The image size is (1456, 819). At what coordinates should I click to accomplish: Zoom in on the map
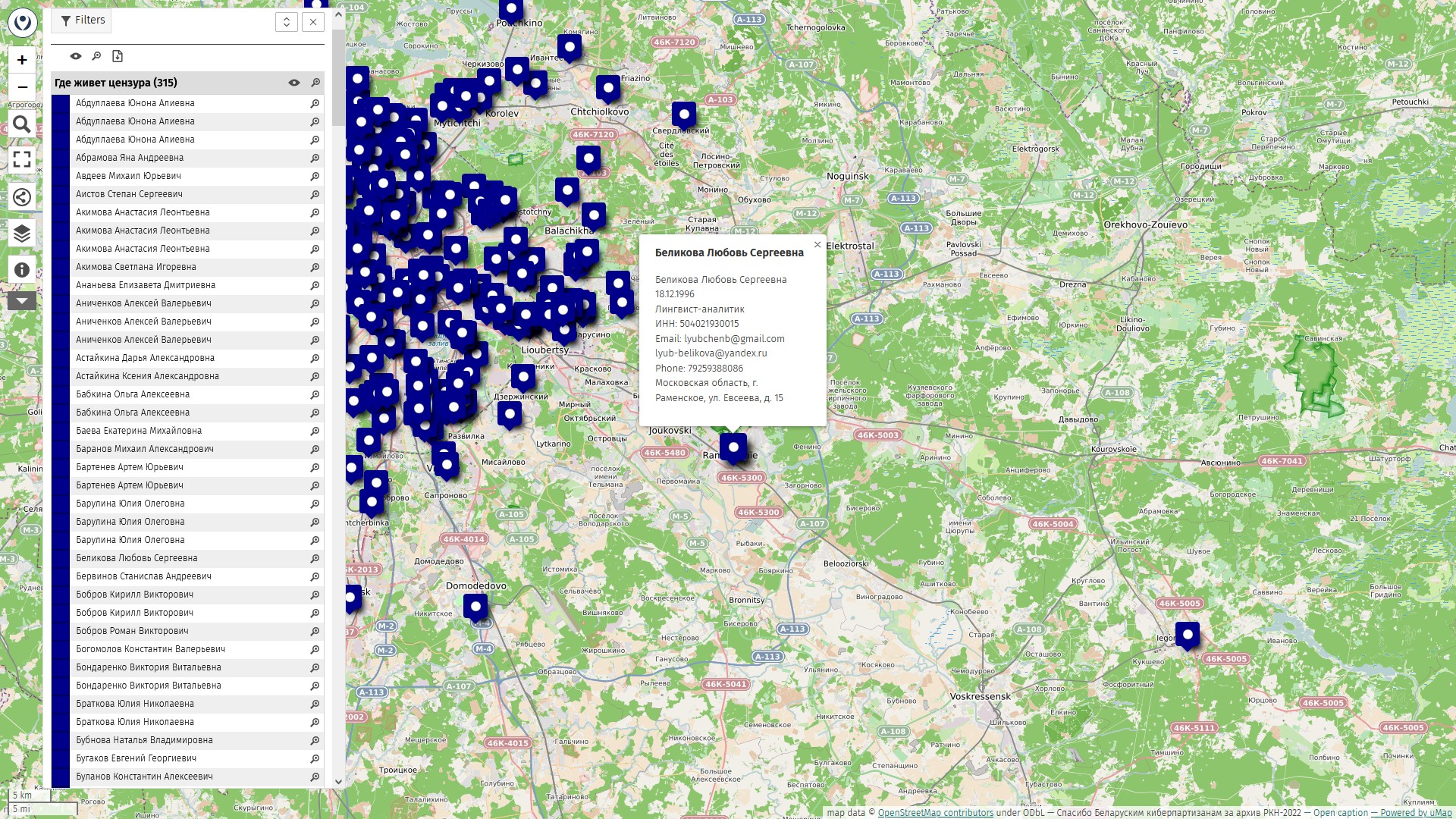point(22,60)
